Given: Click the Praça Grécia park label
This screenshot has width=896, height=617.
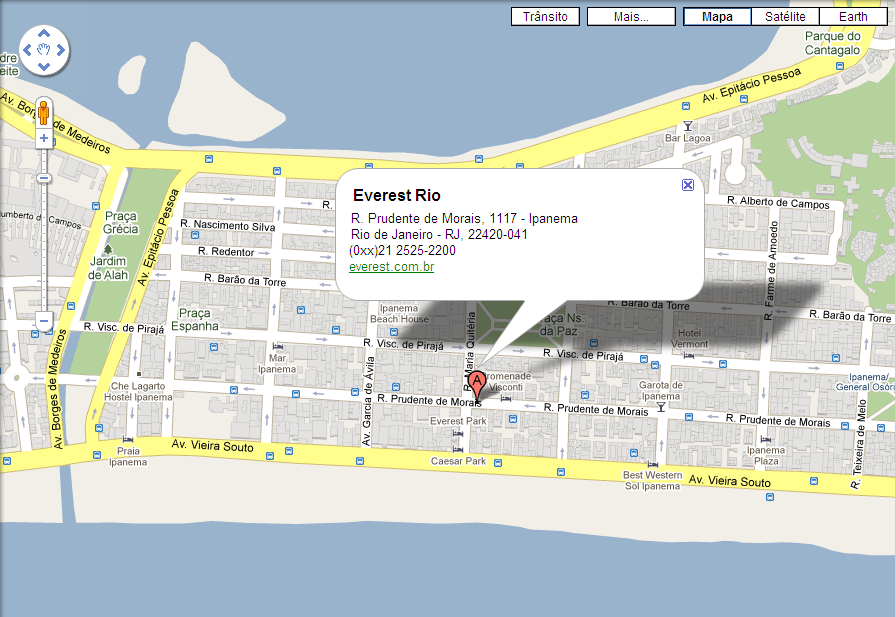Looking at the screenshot, I should (x=121, y=223).
